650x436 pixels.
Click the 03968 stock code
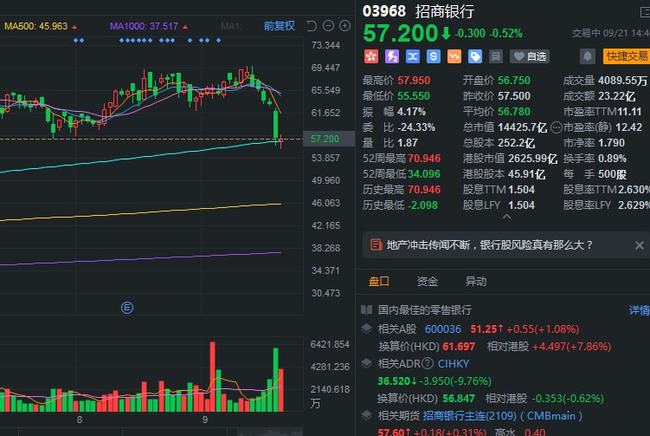[x=384, y=11]
